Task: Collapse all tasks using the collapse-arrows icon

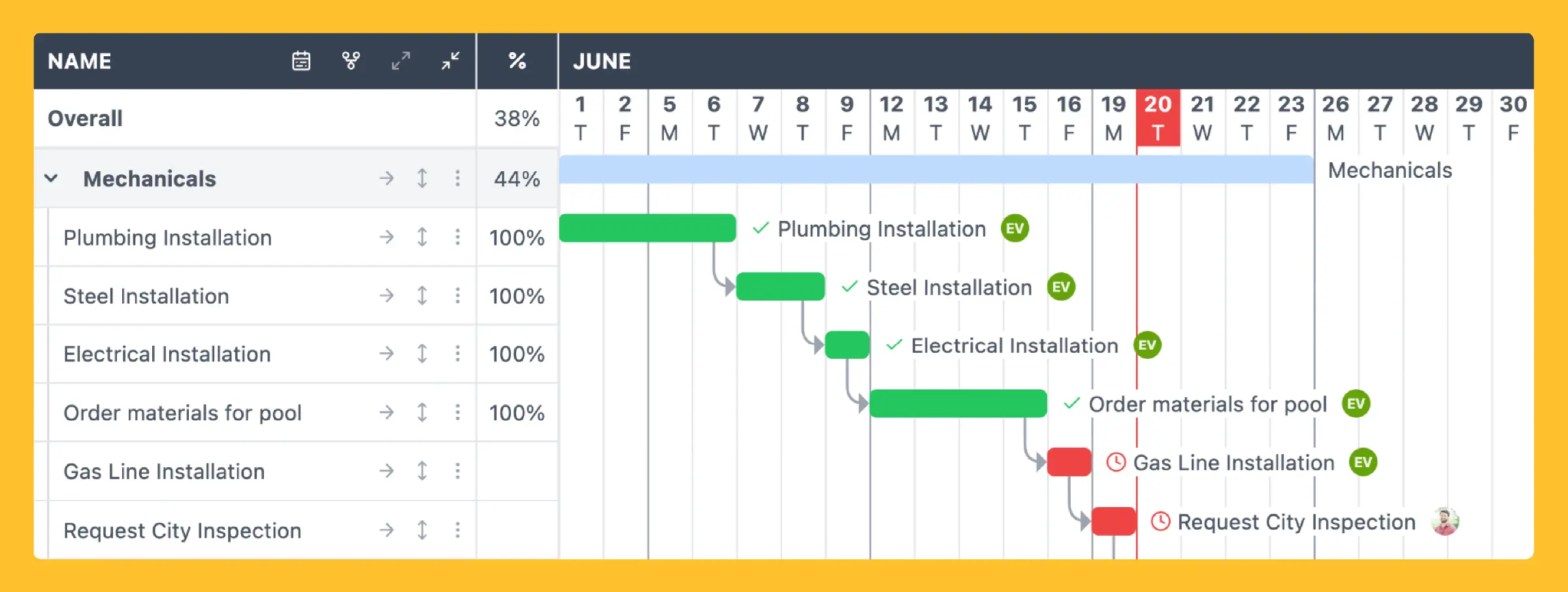Action: click(449, 61)
